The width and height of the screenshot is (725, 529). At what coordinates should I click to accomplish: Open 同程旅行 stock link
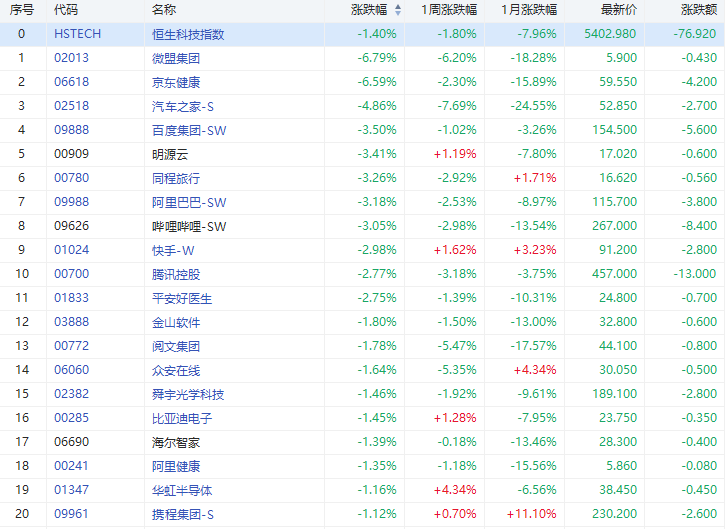(x=176, y=178)
